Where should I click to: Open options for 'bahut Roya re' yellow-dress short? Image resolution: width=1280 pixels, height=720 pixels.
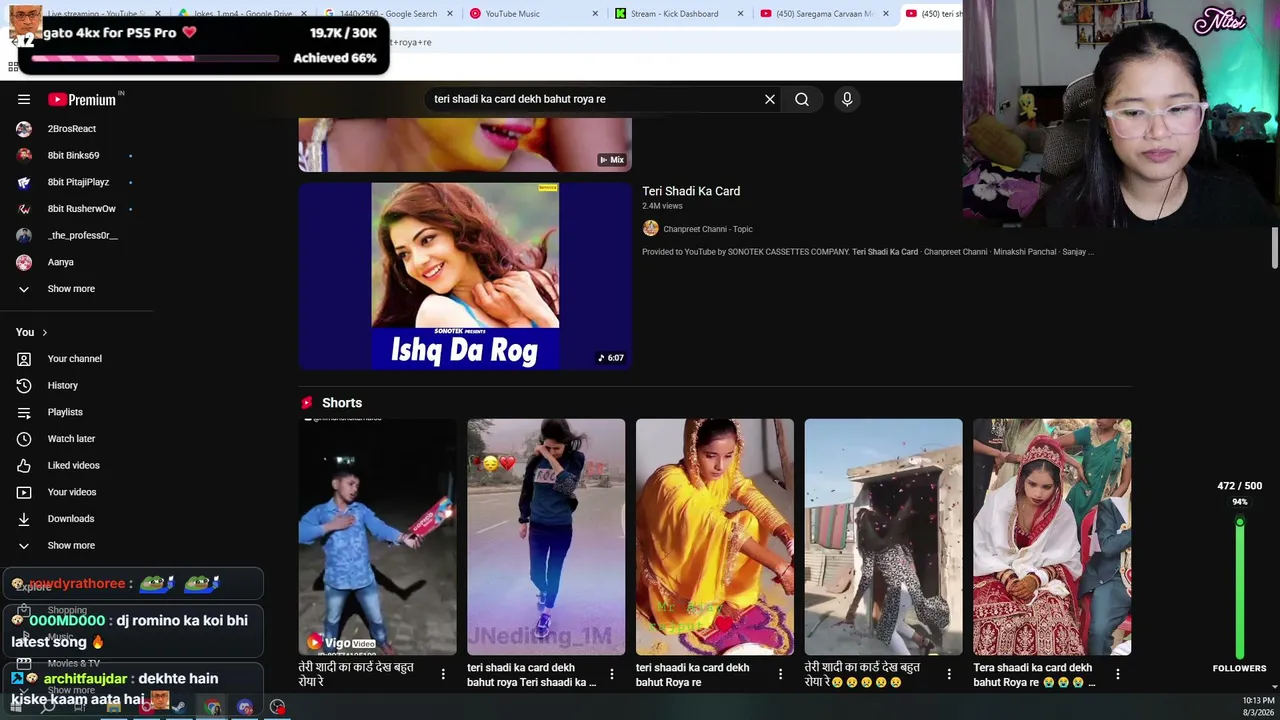click(781, 675)
